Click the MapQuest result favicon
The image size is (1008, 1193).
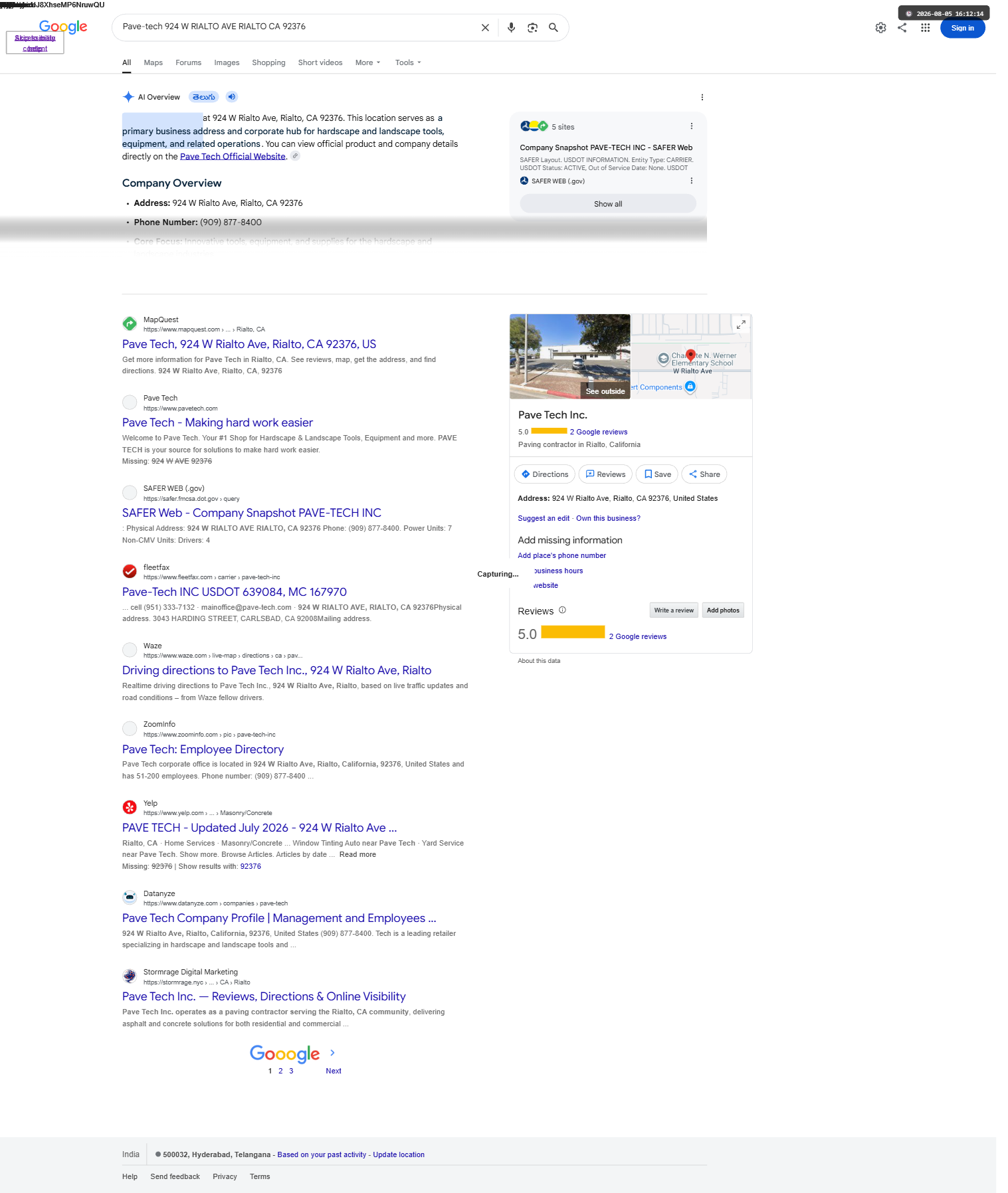point(130,323)
